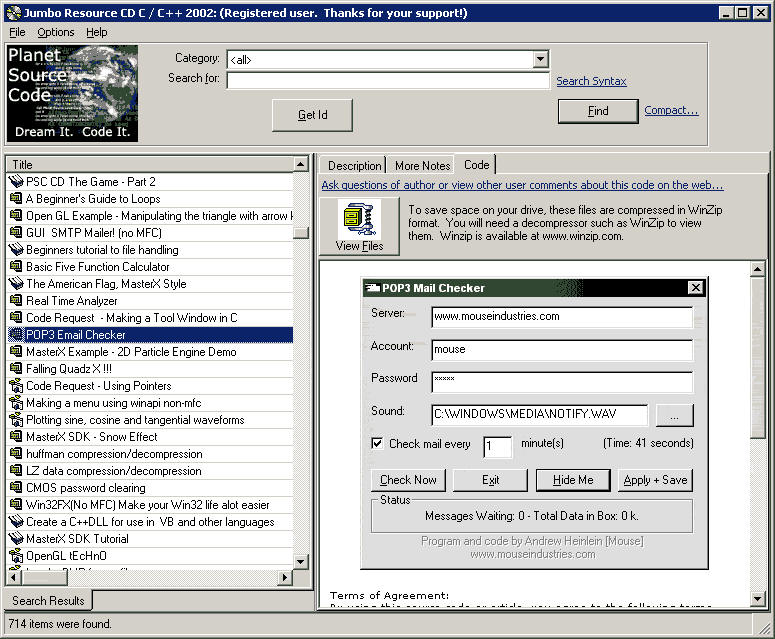The height and width of the screenshot is (639, 775).
Task: Switch to the More Notes tab
Action: point(422,166)
